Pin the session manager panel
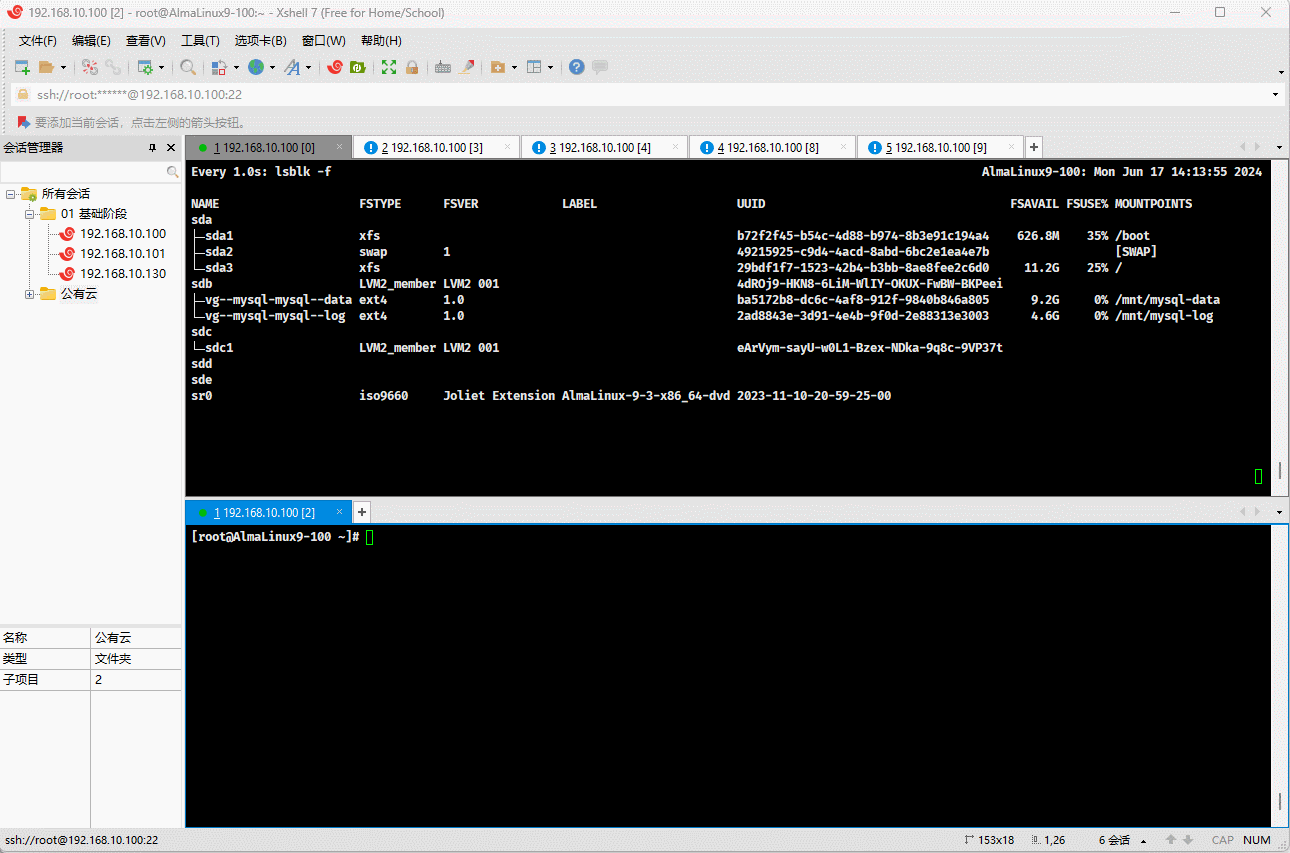The image size is (1290, 853). click(153, 147)
